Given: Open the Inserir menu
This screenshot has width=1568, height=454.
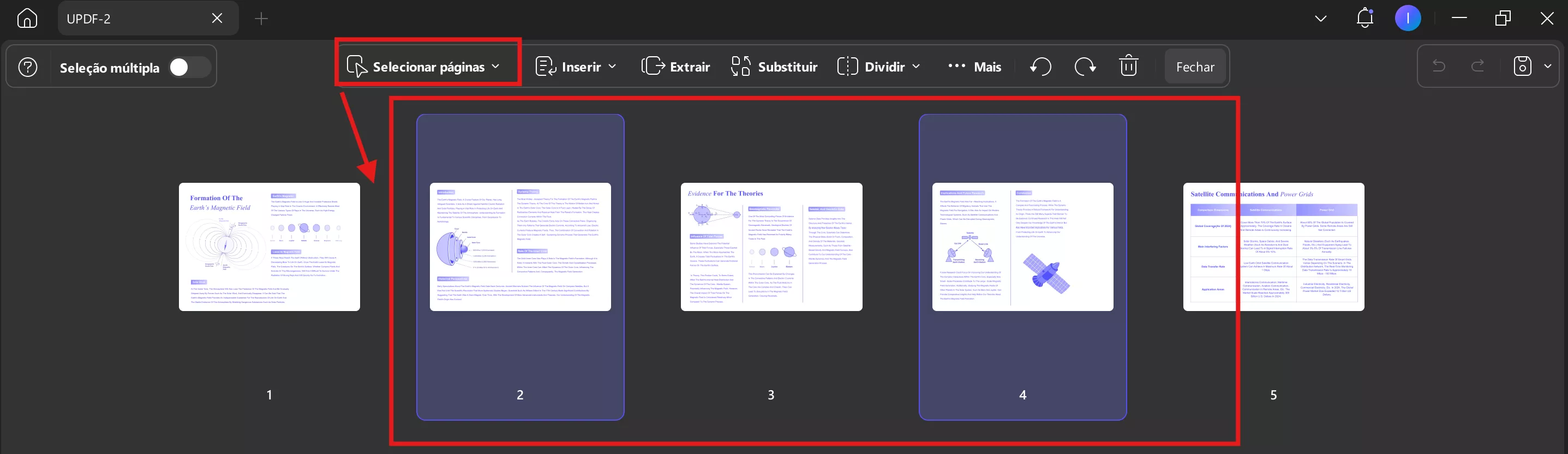Looking at the screenshot, I should pyautogui.click(x=576, y=67).
